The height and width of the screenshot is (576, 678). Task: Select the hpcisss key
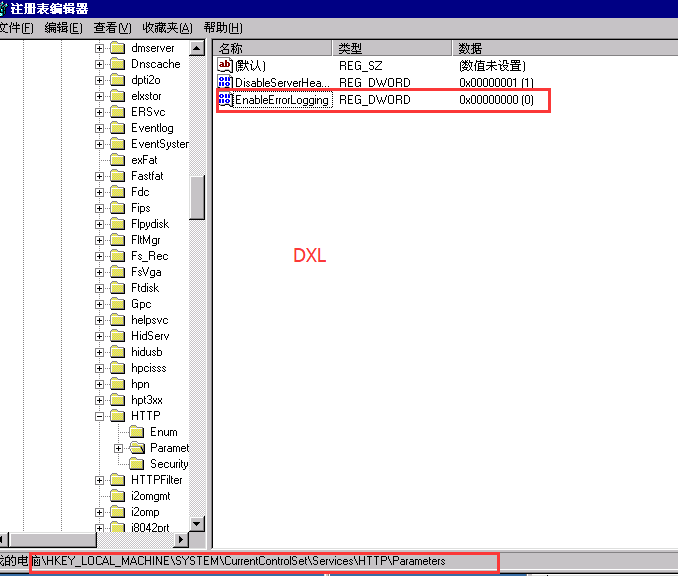[x=149, y=368]
